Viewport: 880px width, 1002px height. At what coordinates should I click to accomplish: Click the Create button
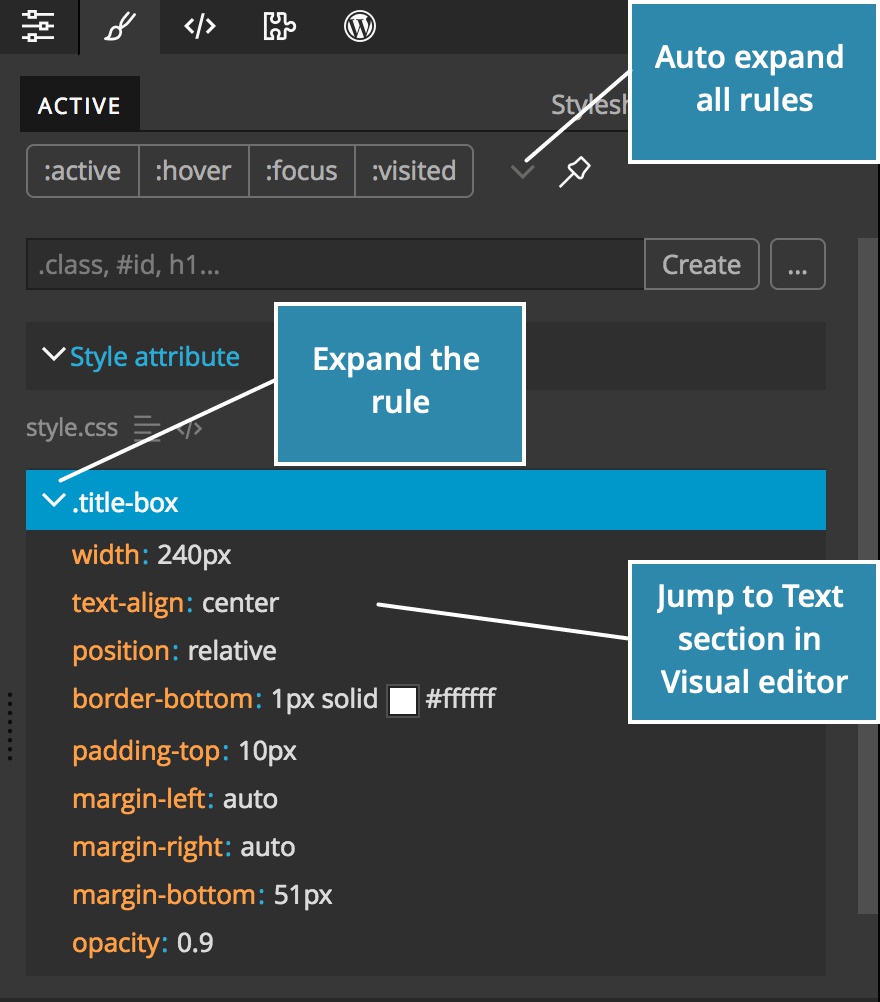point(701,264)
